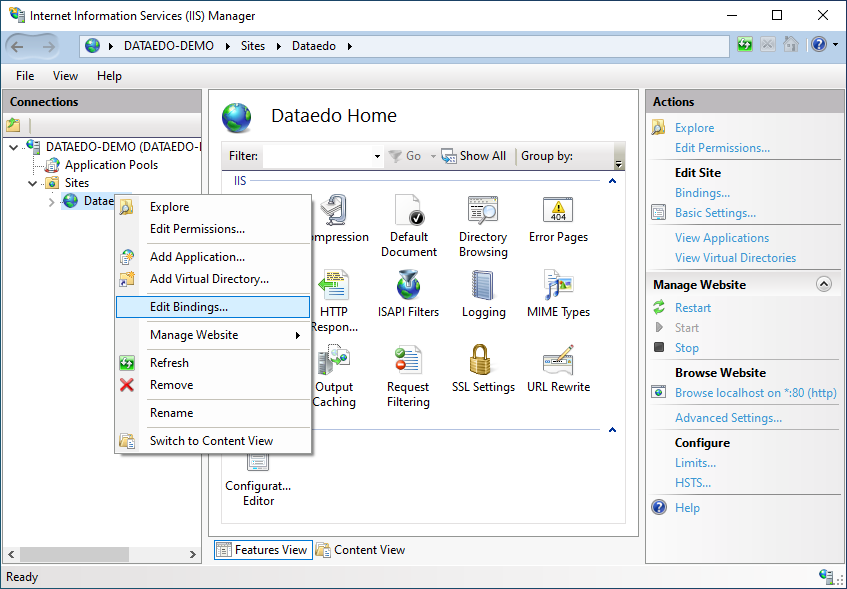
Task: Select Application Pools in the tree
Action: click(x=111, y=165)
